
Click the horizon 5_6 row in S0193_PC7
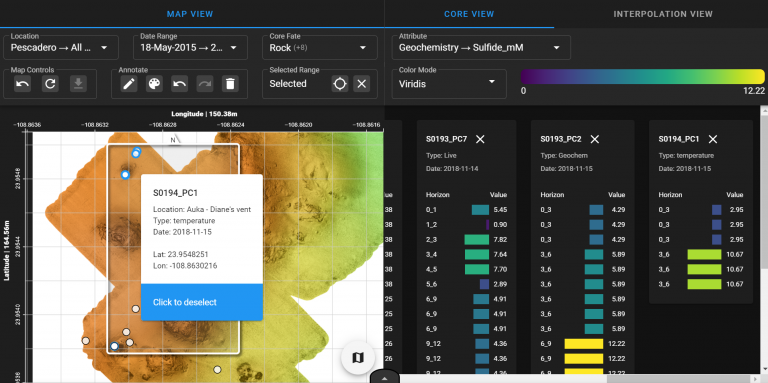point(466,284)
